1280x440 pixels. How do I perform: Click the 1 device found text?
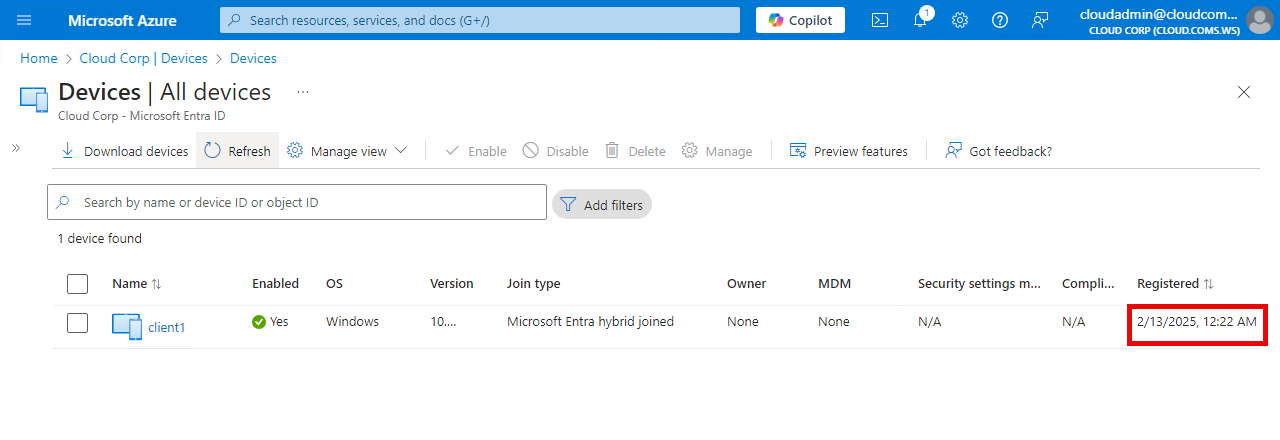(x=100, y=239)
